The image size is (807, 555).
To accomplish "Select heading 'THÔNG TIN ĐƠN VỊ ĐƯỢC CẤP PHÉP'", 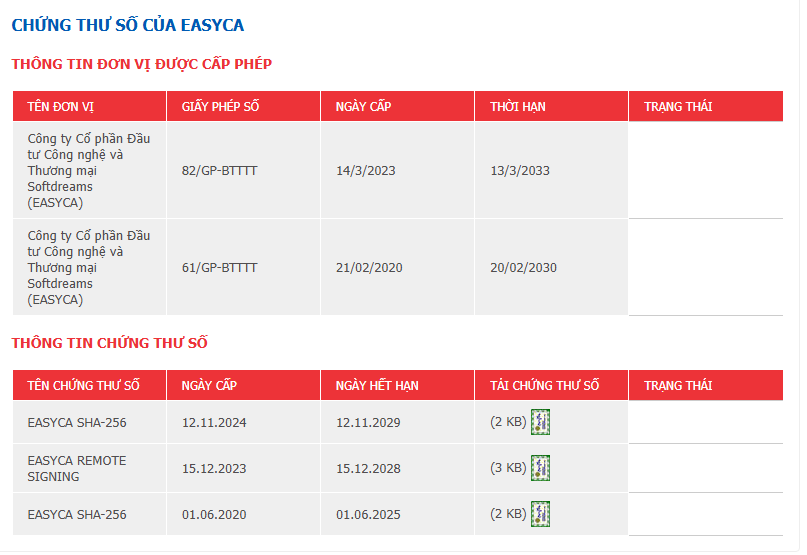I will coord(142,64).
